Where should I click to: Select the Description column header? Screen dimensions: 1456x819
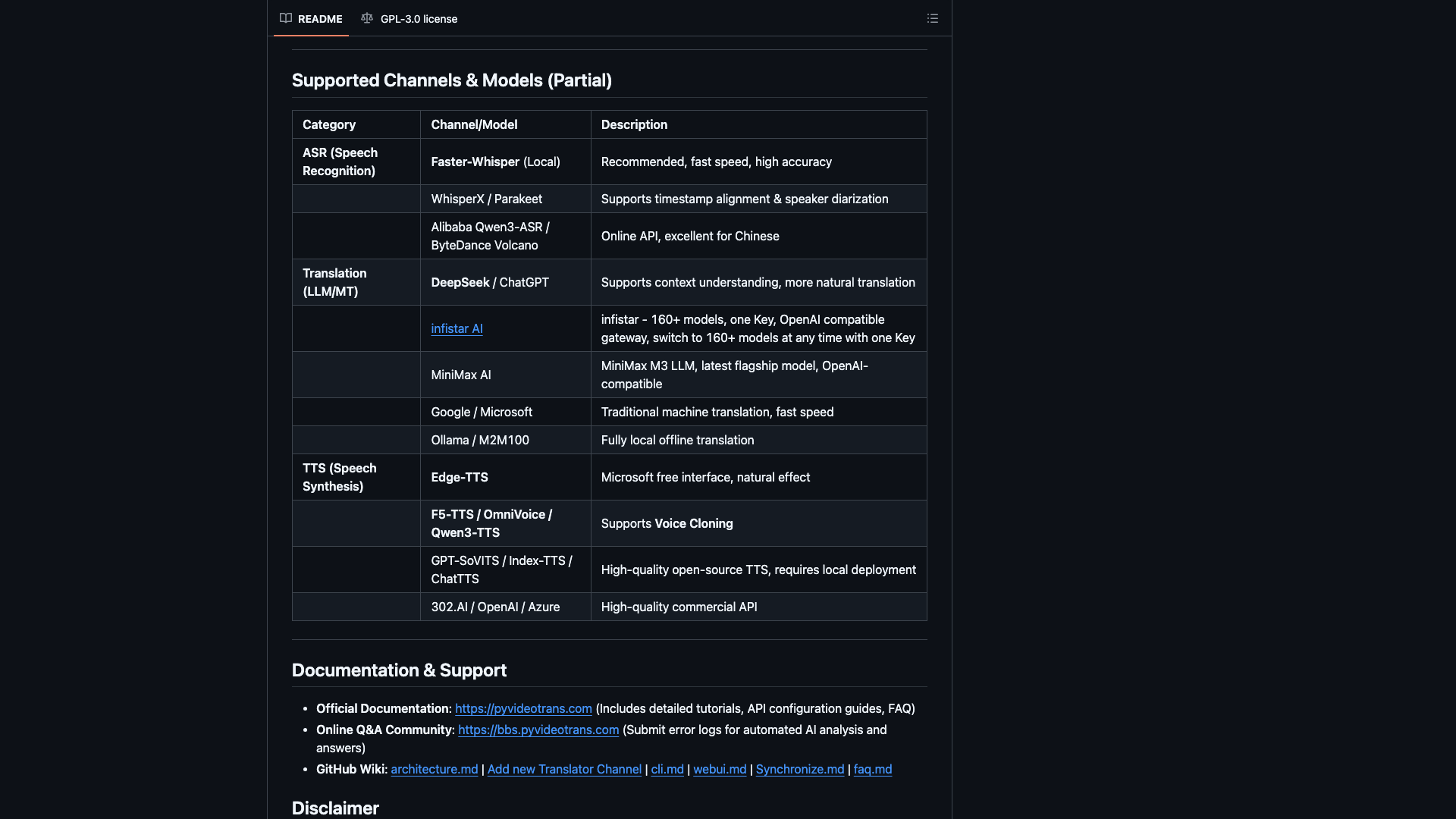pyautogui.click(x=759, y=124)
